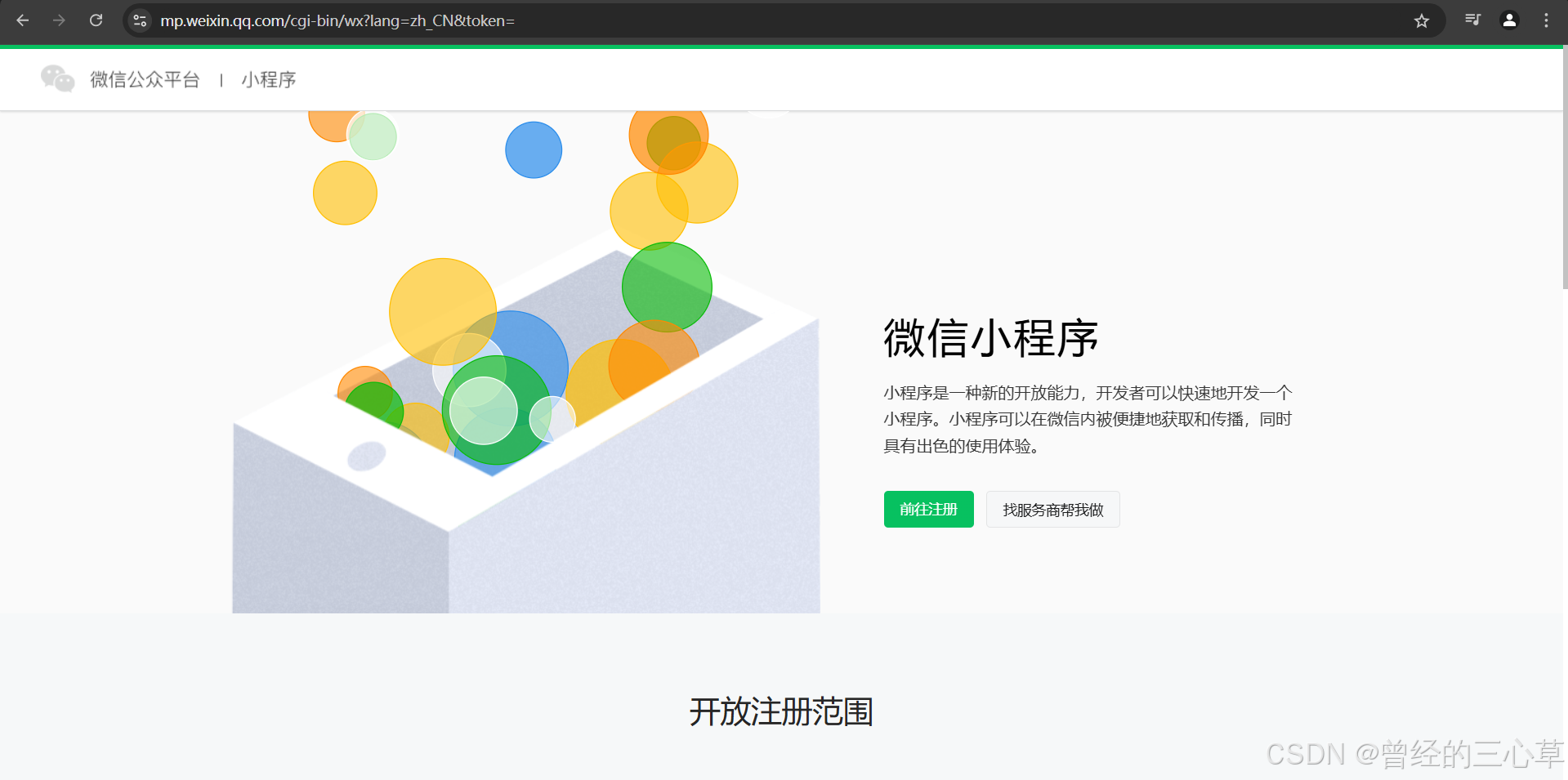Open the browser profile icon

click(x=1509, y=20)
